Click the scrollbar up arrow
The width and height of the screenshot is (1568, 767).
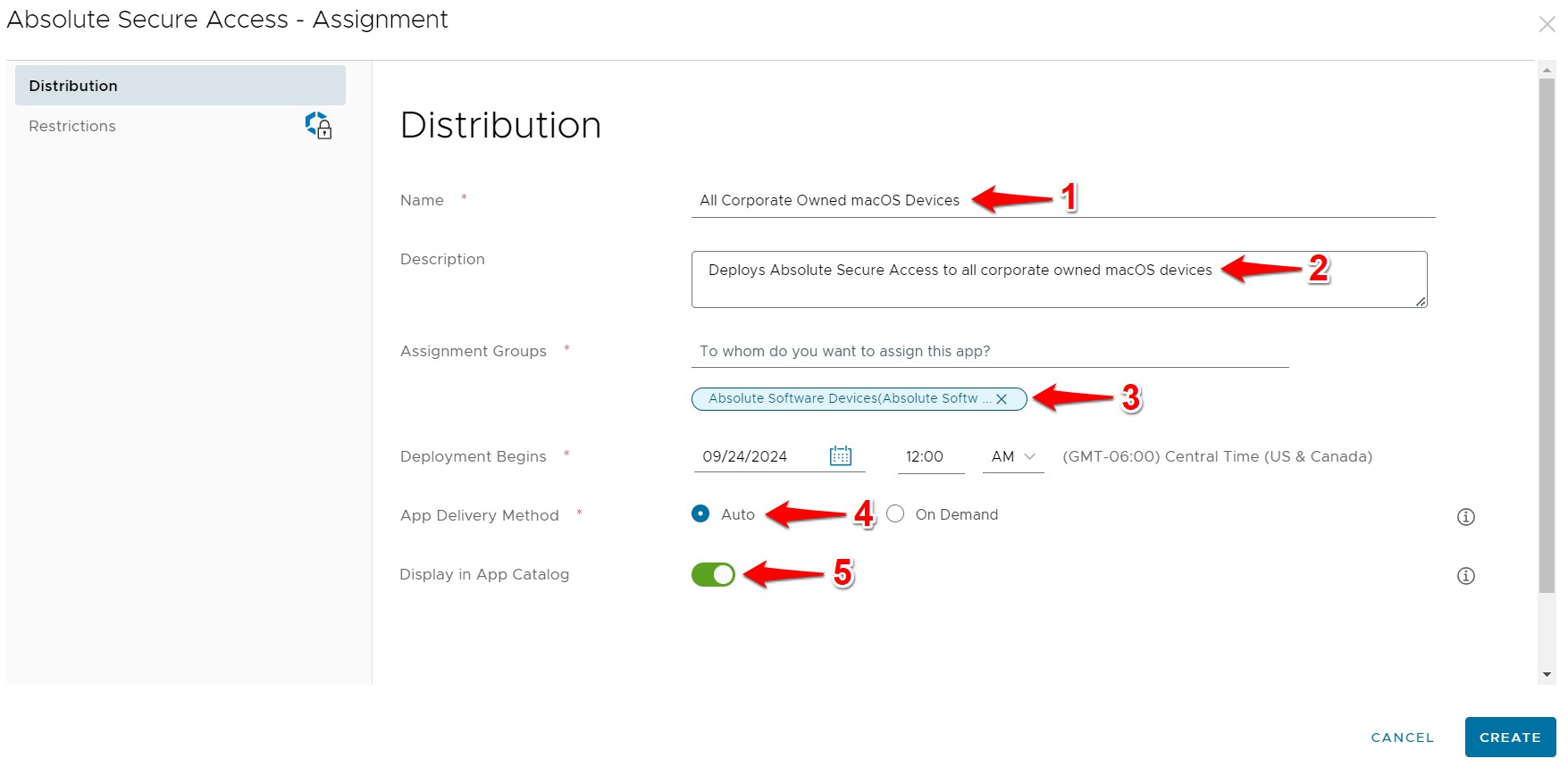pyautogui.click(x=1547, y=70)
